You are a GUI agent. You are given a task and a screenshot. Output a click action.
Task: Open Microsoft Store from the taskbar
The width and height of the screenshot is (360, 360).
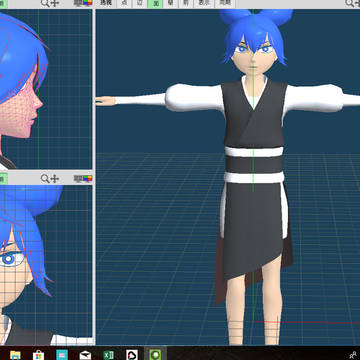coord(39,355)
